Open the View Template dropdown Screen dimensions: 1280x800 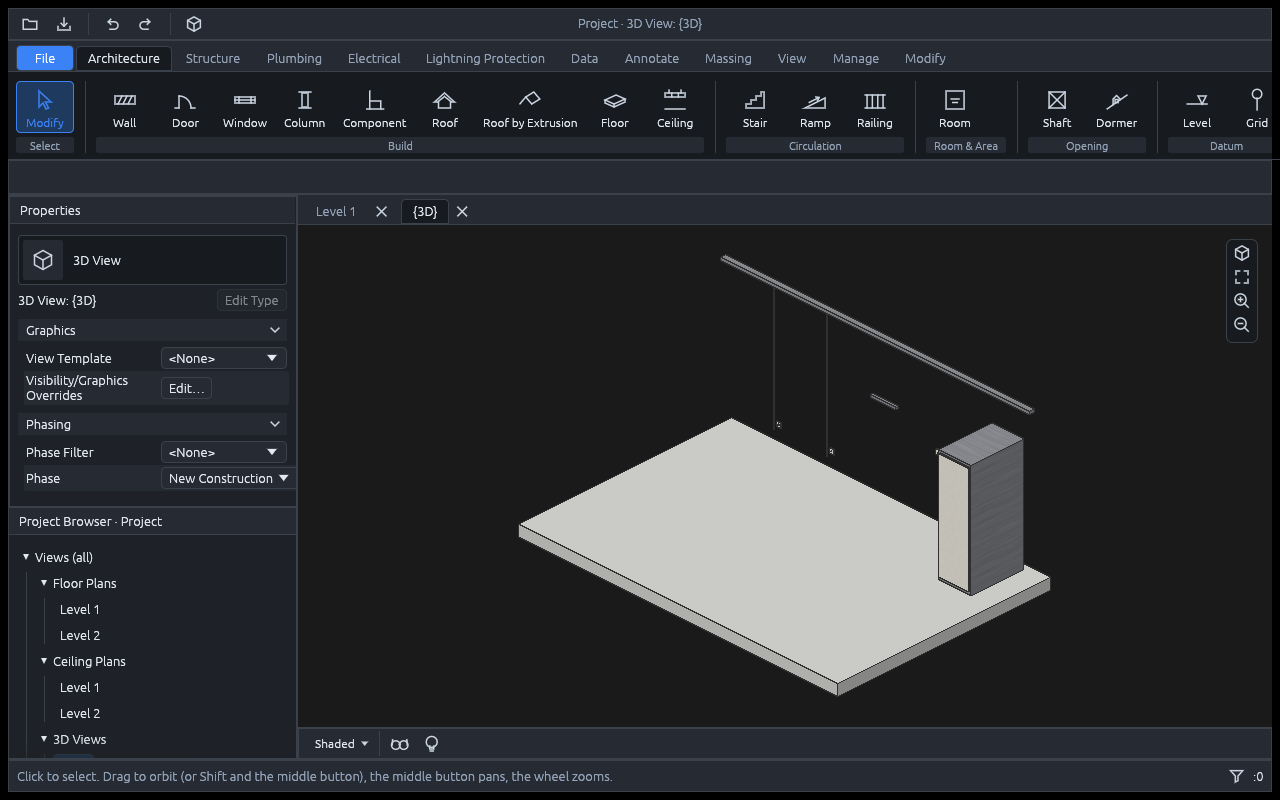(x=224, y=358)
